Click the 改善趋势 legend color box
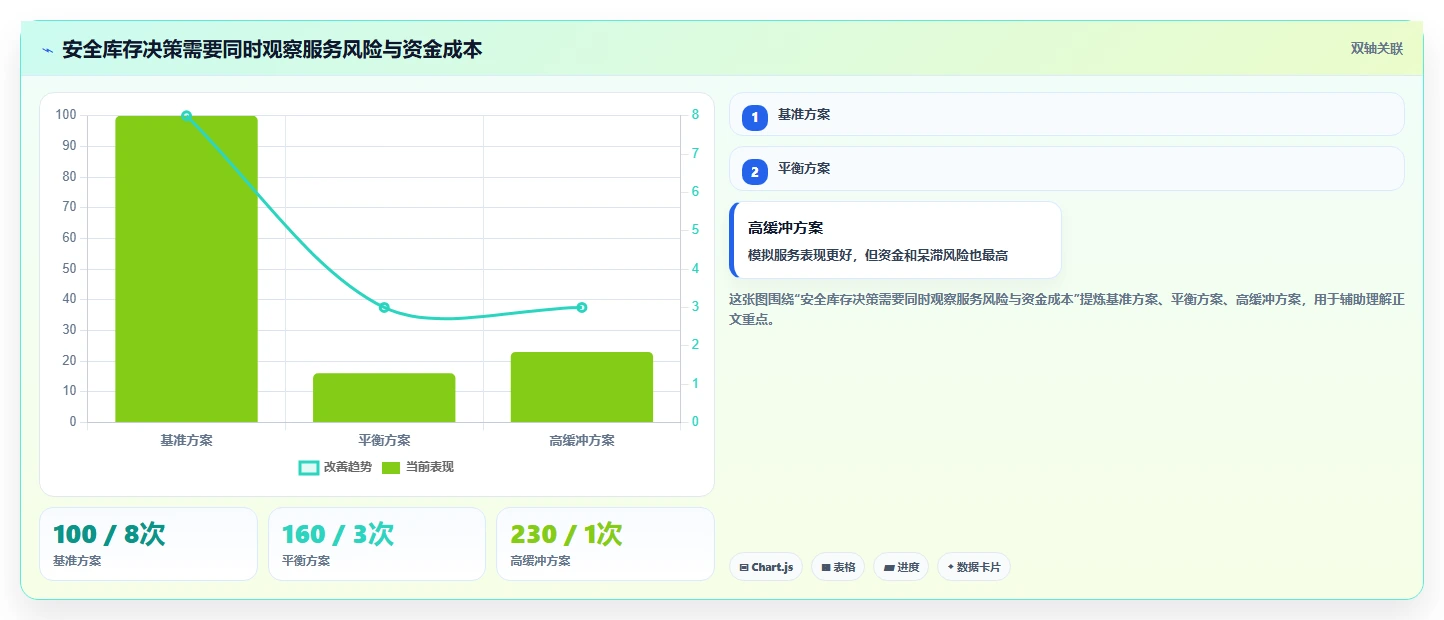1444x620 pixels. pyautogui.click(x=309, y=468)
